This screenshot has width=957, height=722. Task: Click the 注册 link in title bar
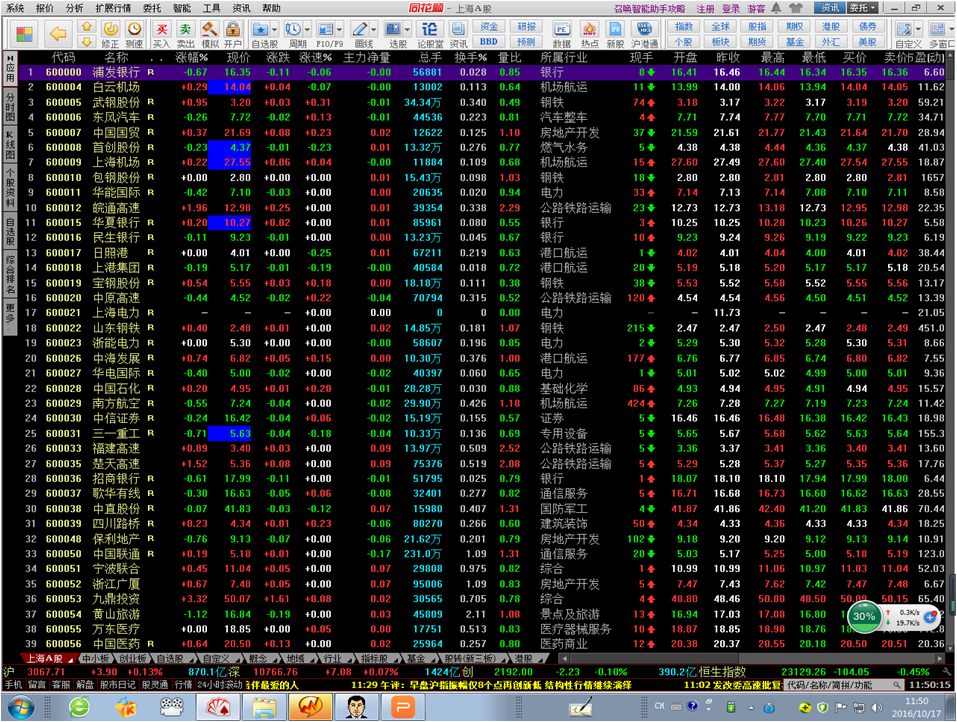706,8
